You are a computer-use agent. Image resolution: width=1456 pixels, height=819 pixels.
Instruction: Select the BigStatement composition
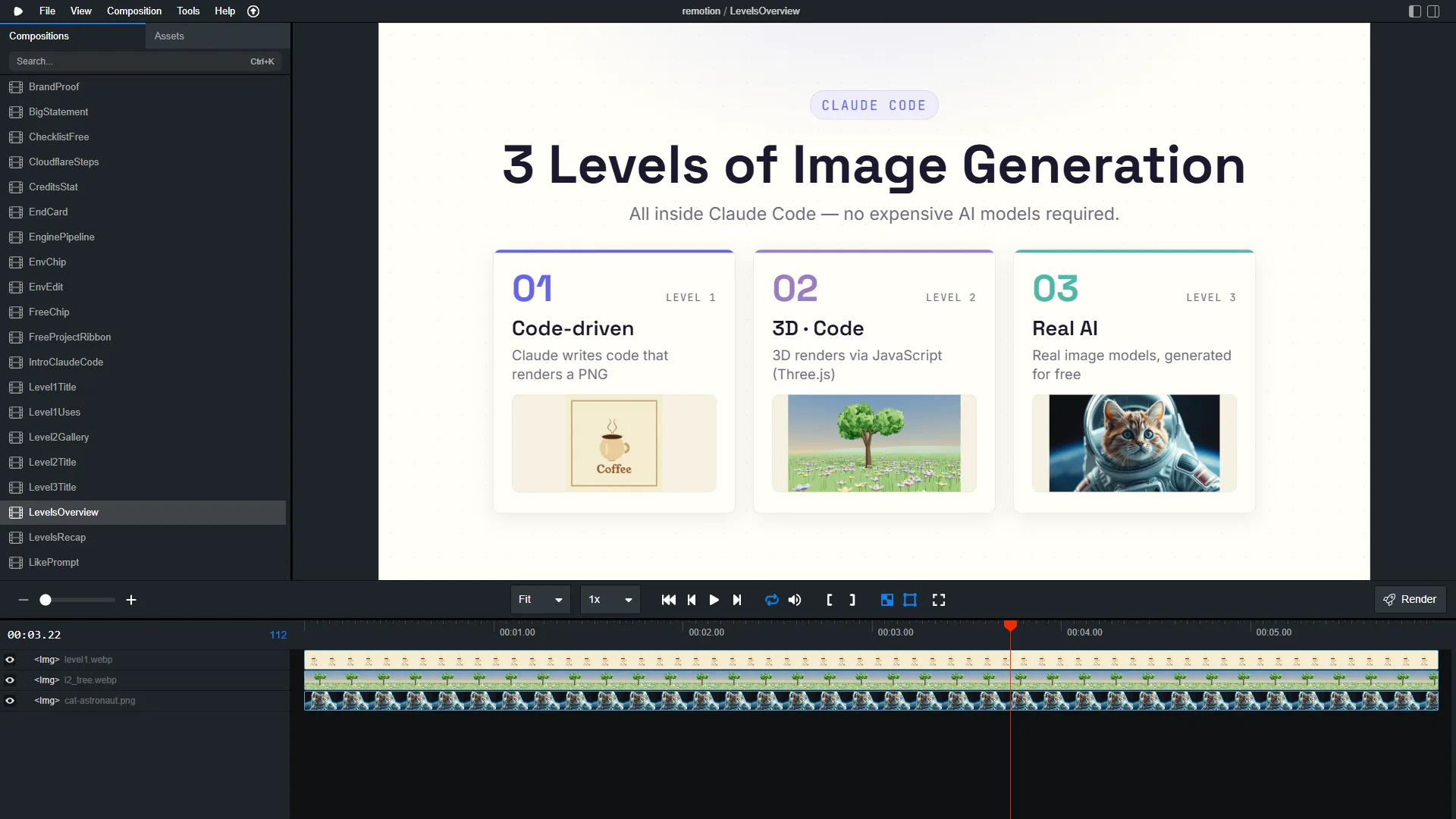point(143,112)
